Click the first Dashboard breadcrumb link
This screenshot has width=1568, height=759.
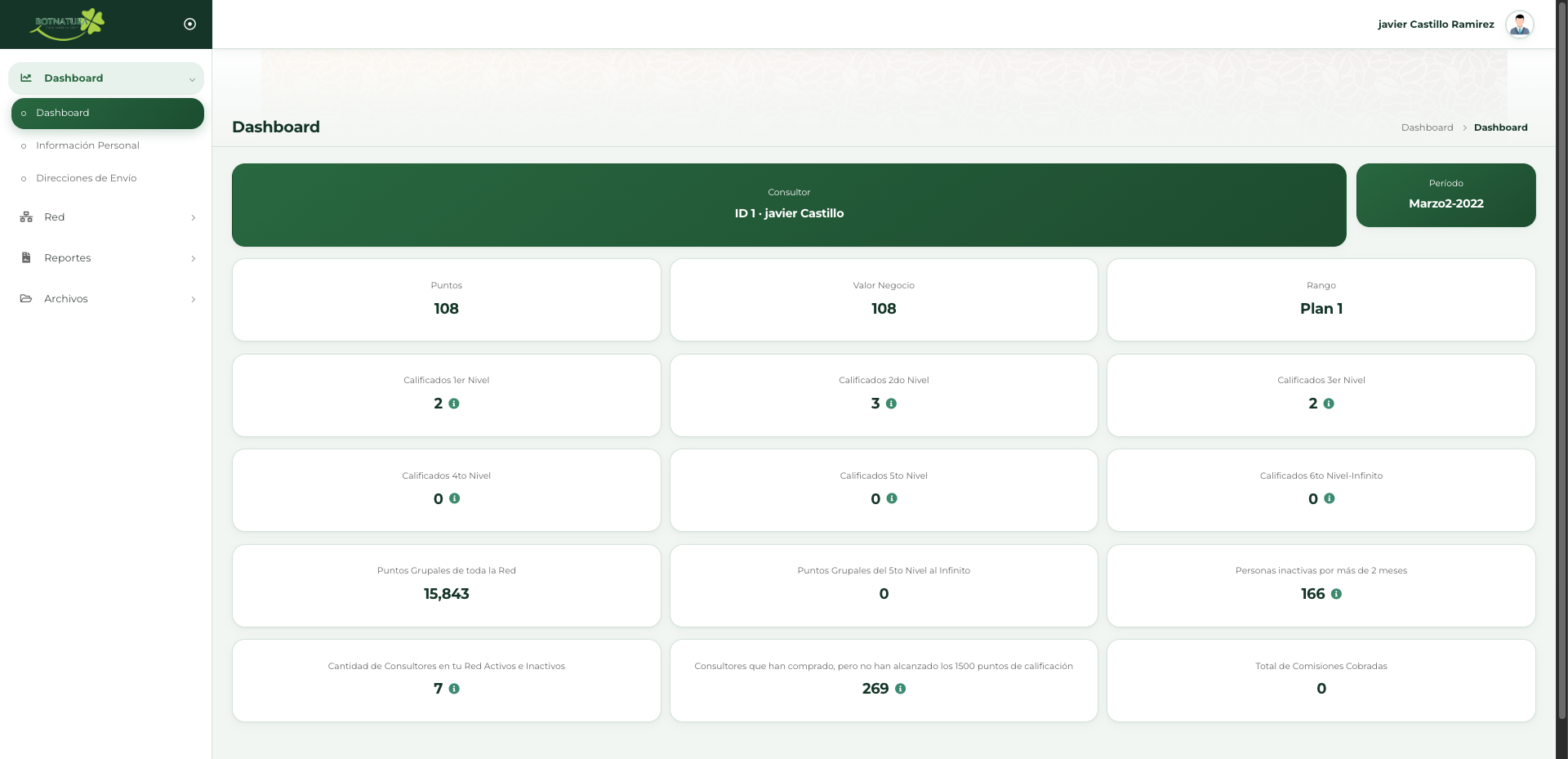[x=1427, y=127]
